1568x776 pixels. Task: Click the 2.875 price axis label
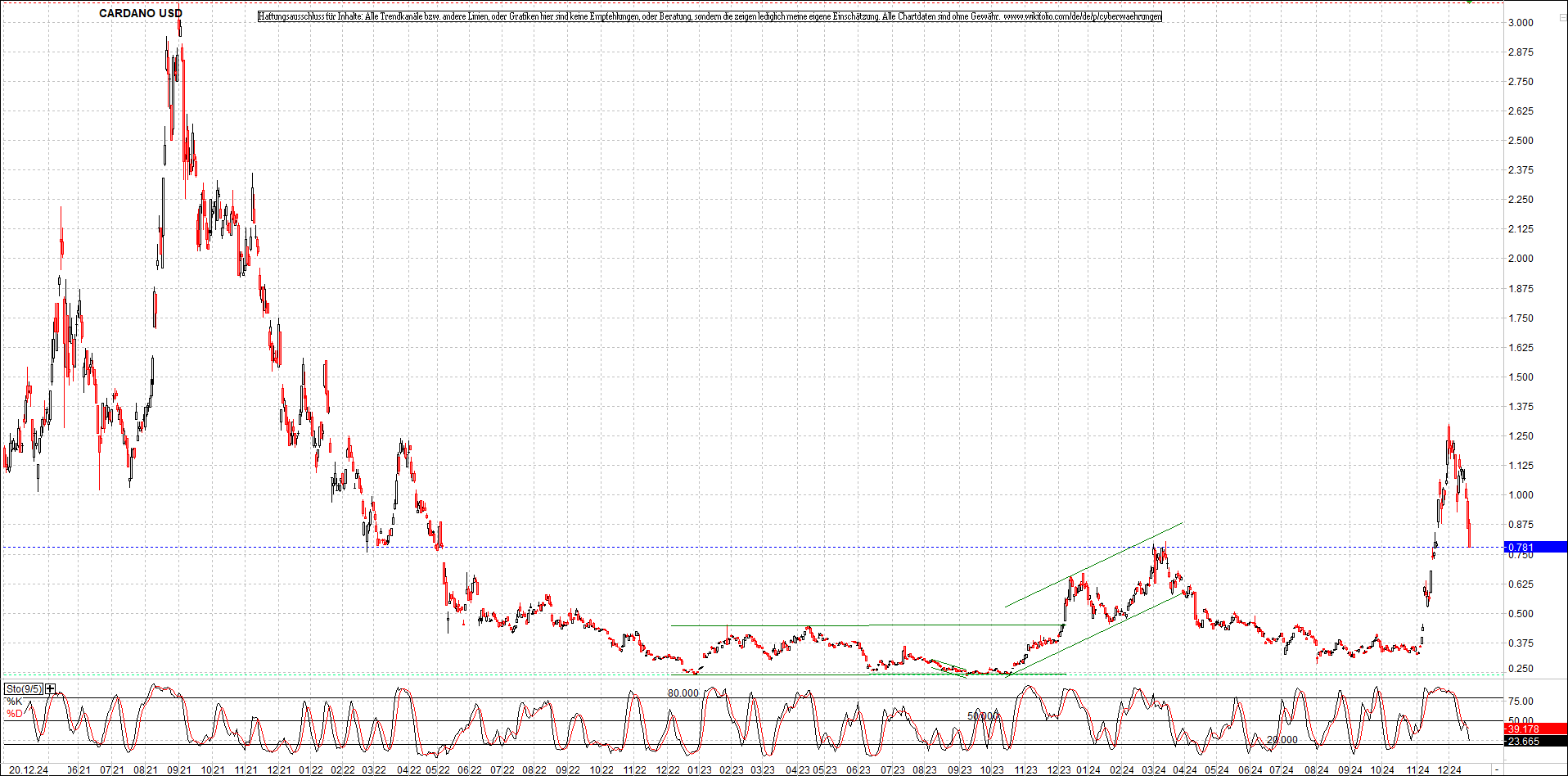tap(1521, 52)
